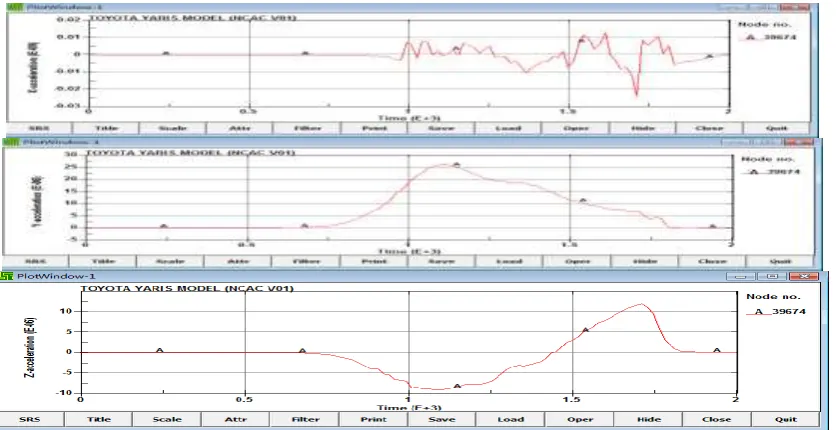Viewport: 837px width, 430px height.
Task: Click Load in the Z-acceleration PlotWindow-1
Action: coord(511,419)
